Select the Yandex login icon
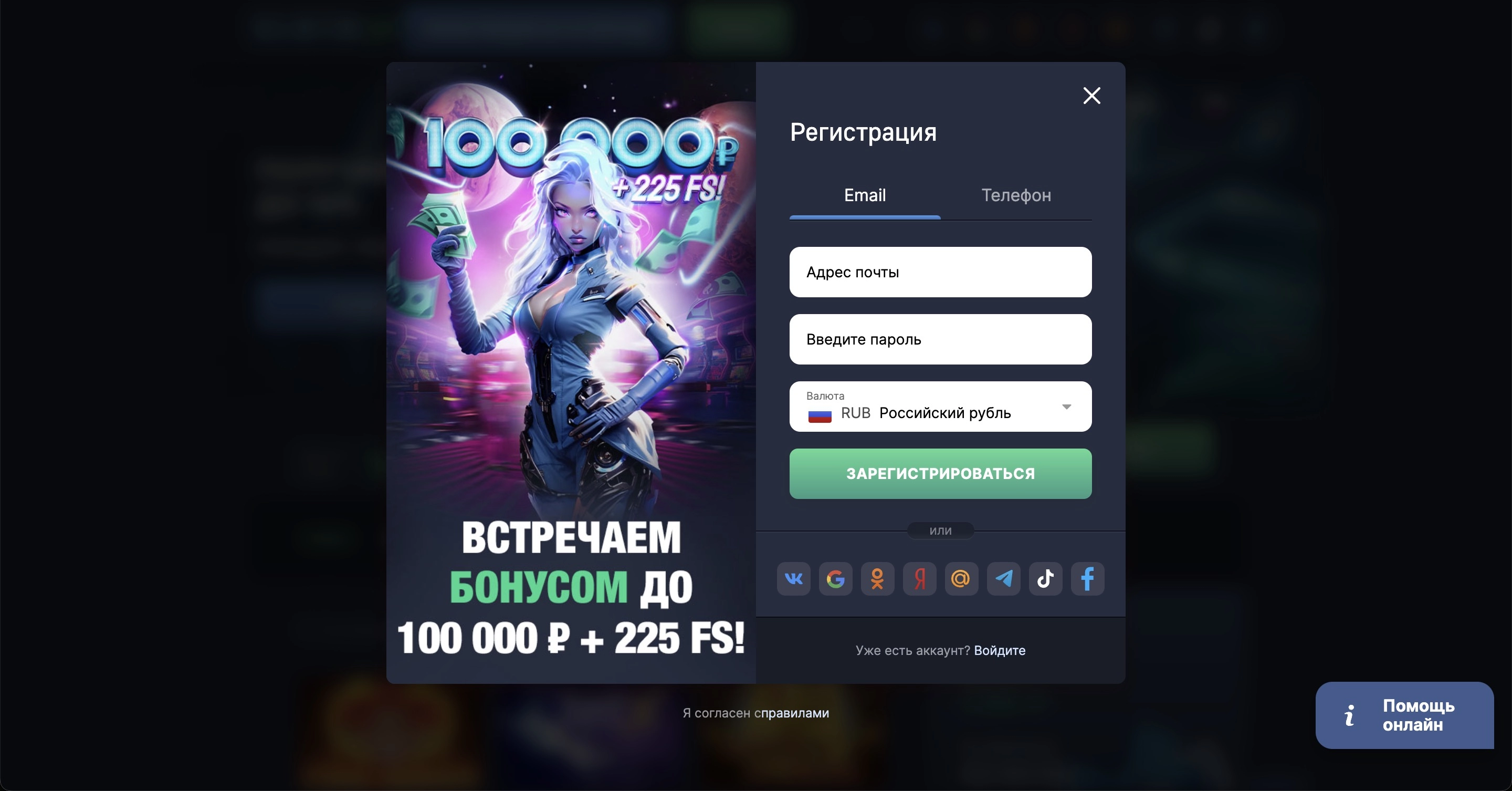This screenshot has height=791, width=1512. click(919, 579)
